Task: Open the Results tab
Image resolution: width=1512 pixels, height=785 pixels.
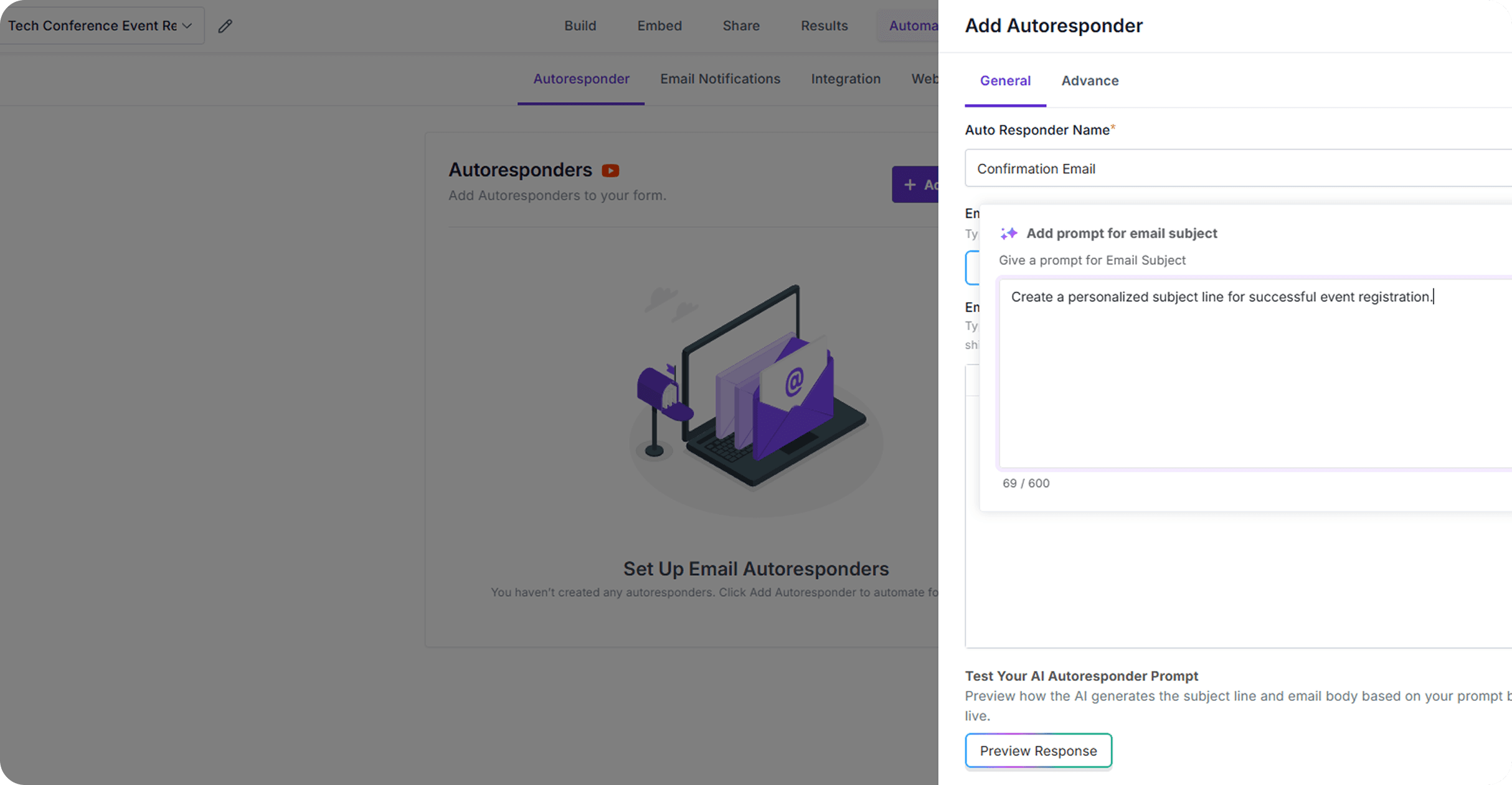Action: [824, 26]
